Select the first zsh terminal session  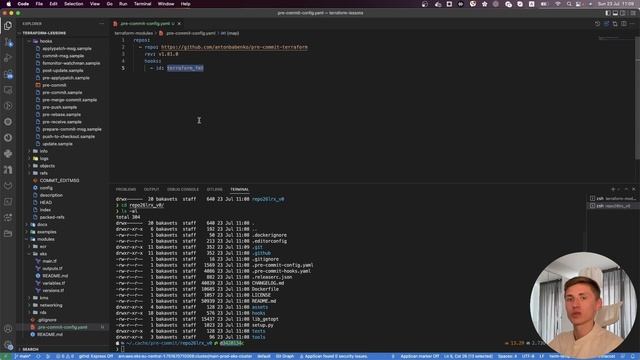click(613, 198)
